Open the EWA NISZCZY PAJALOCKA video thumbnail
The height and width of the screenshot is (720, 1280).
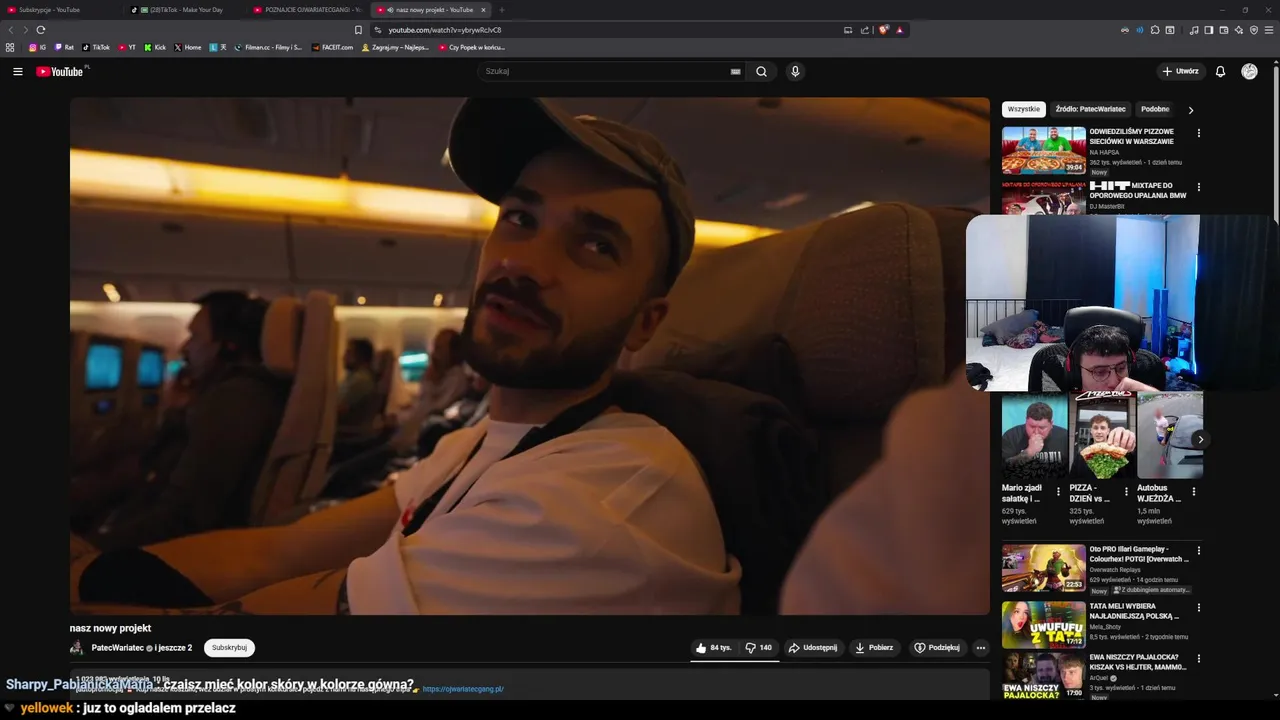pyautogui.click(x=1044, y=676)
